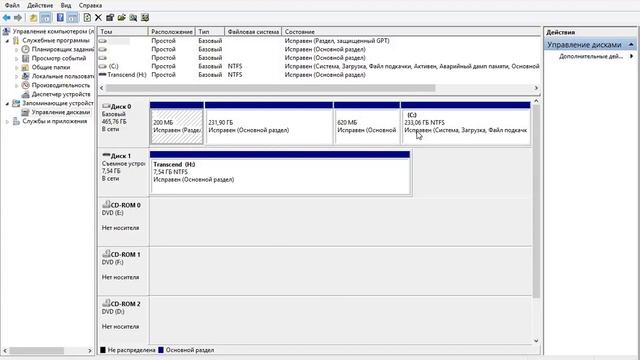Image resolution: width=640 pixels, height=360 pixels.
Task: Click the Up one level folder icon
Action: (x=33, y=18)
